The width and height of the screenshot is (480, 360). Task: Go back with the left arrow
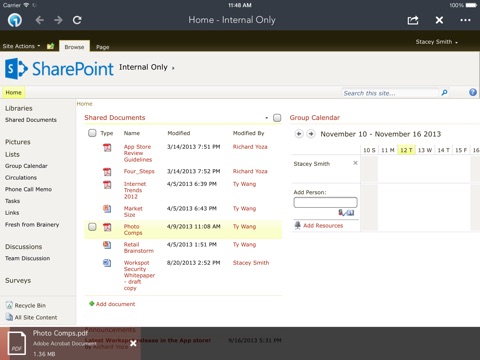(x=40, y=20)
